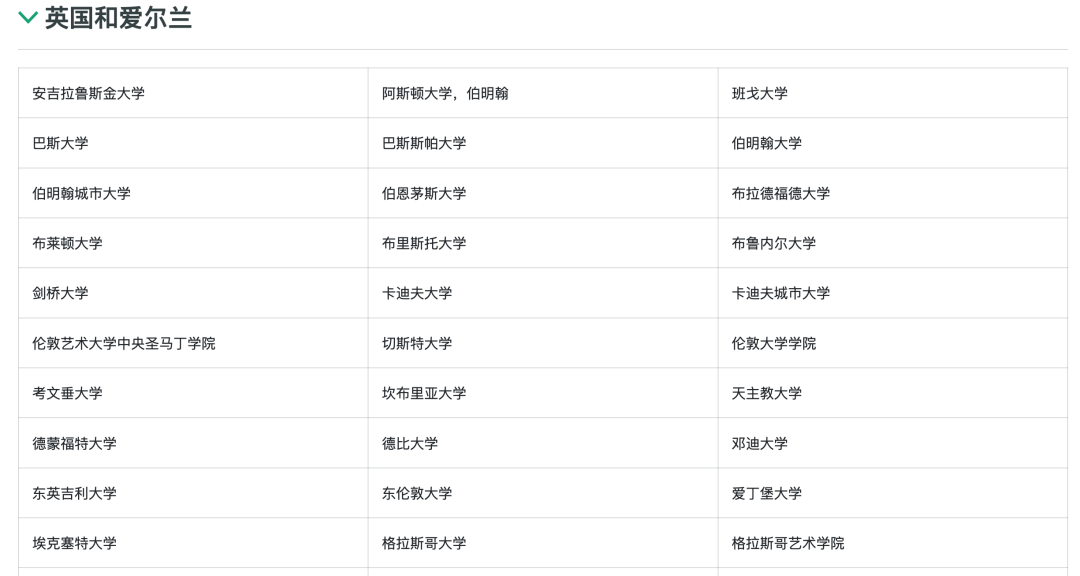Click on 坎布里亚大学

(424, 393)
